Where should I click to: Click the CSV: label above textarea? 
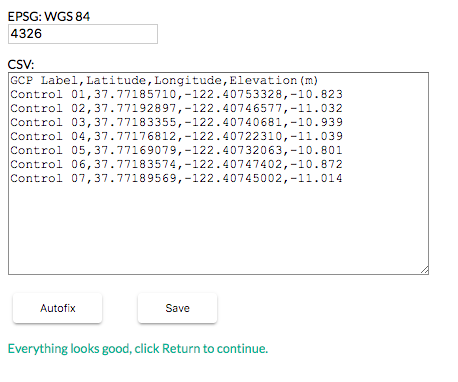click(21, 64)
